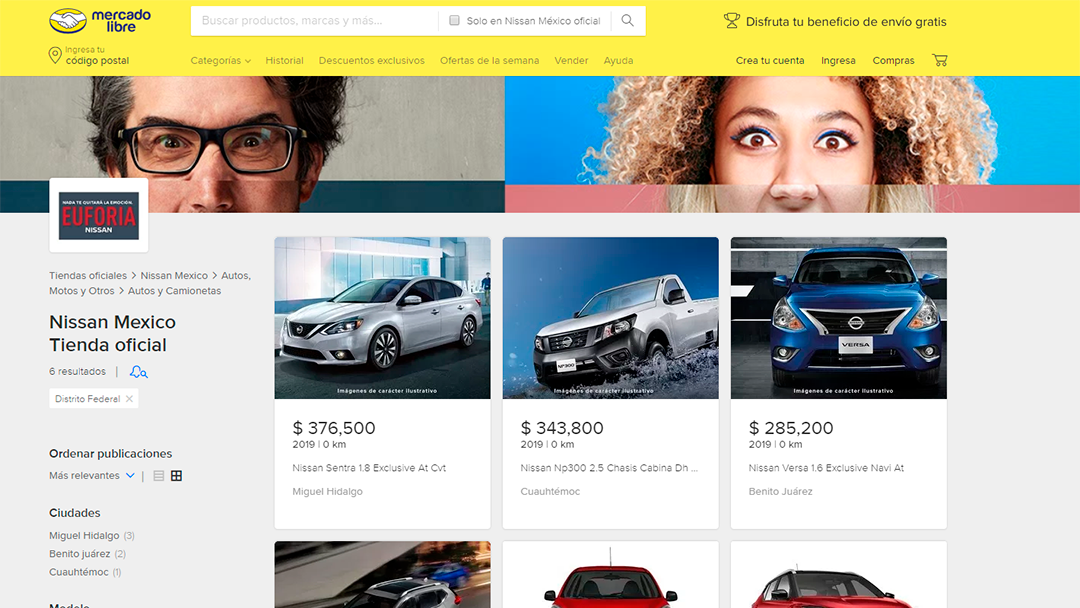Open the shopping cart icon
The height and width of the screenshot is (608, 1080).
940,60
